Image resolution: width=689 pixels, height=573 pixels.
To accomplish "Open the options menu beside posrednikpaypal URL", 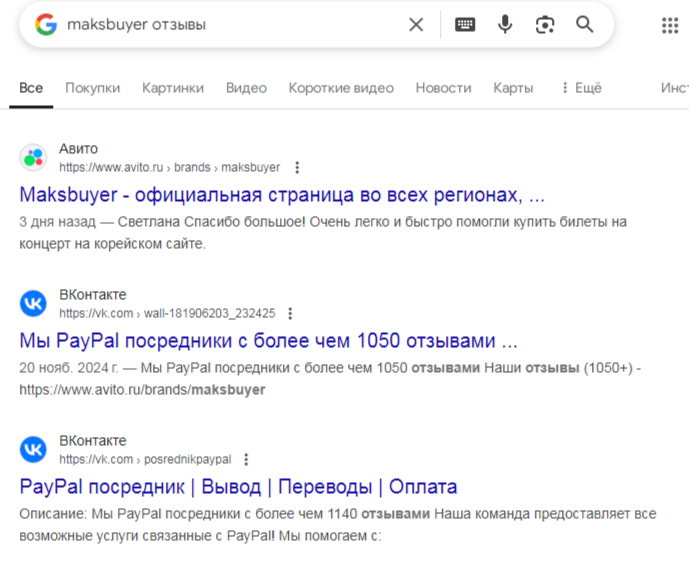I will [246, 459].
